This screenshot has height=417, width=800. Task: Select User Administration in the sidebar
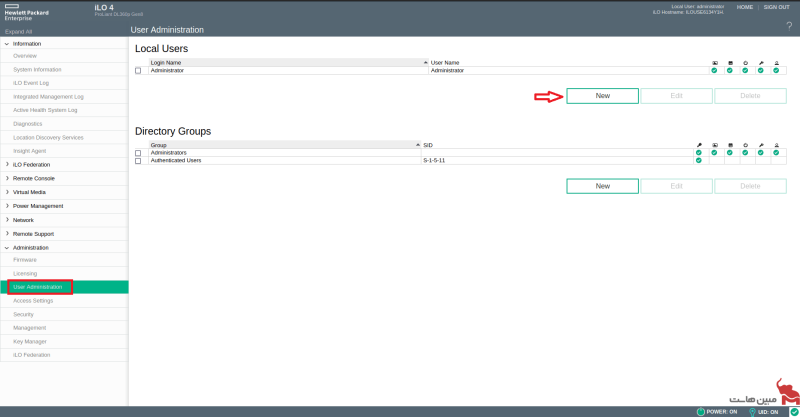64,287
